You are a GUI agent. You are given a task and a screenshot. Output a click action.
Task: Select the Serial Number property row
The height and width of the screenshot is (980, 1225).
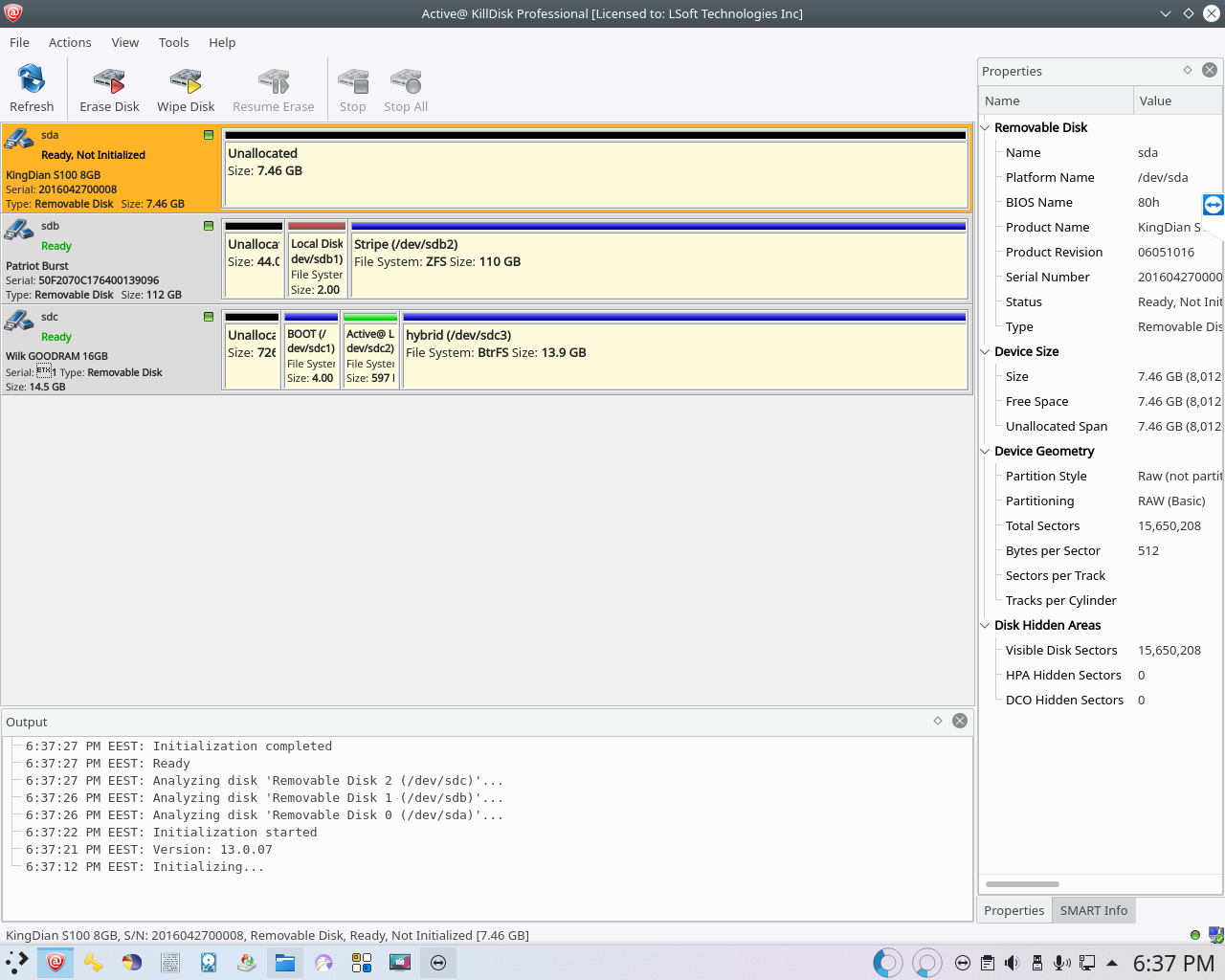(x=1101, y=277)
